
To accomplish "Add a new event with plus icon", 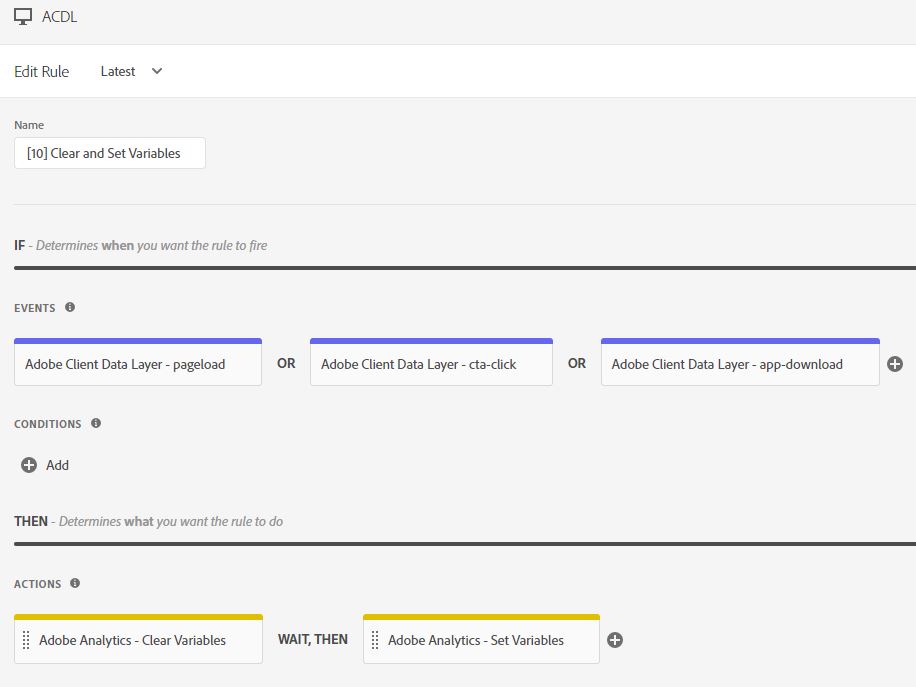I will tap(895, 364).
